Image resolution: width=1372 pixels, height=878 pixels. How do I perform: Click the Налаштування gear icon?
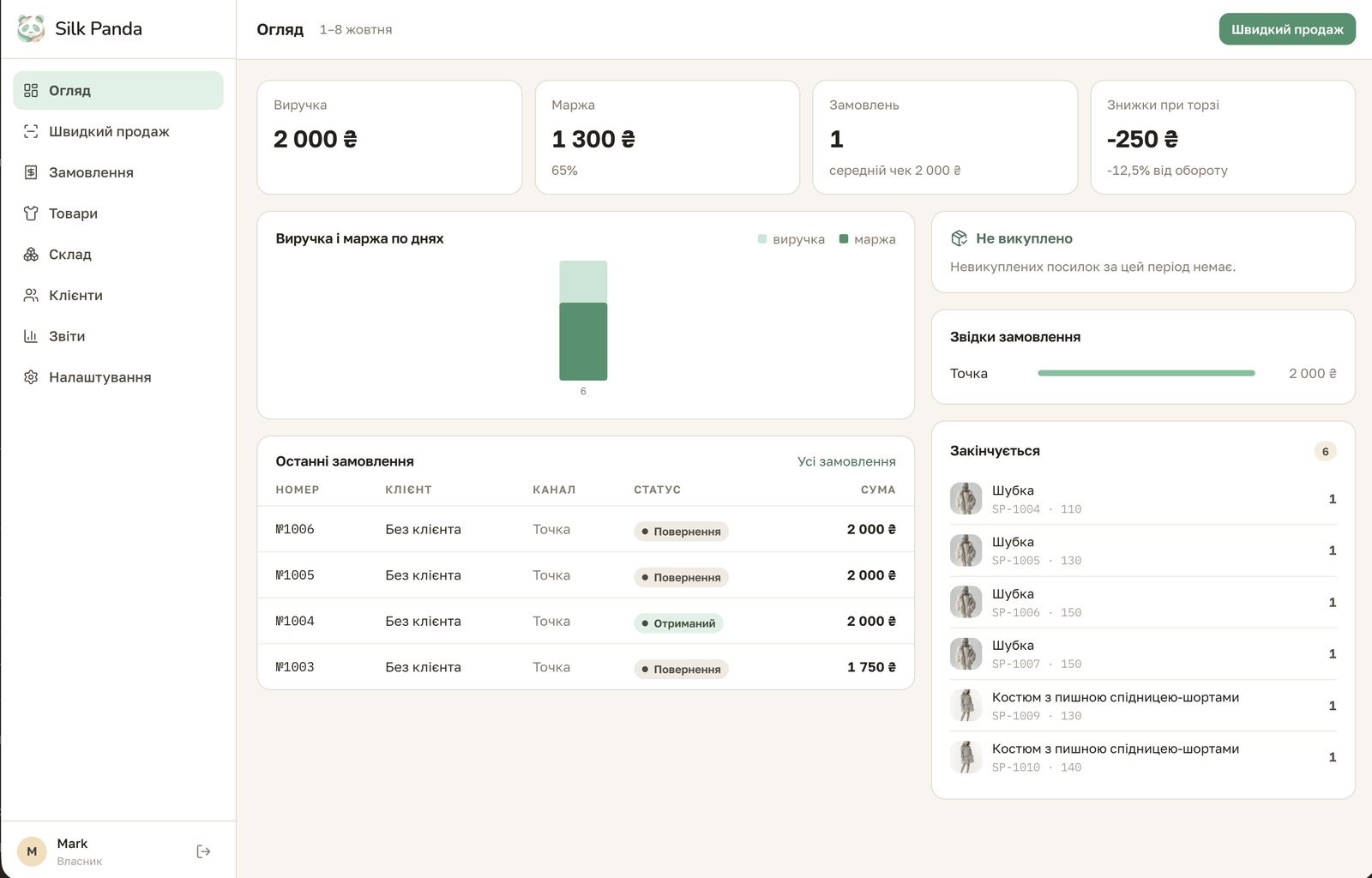click(x=31, y=377)
